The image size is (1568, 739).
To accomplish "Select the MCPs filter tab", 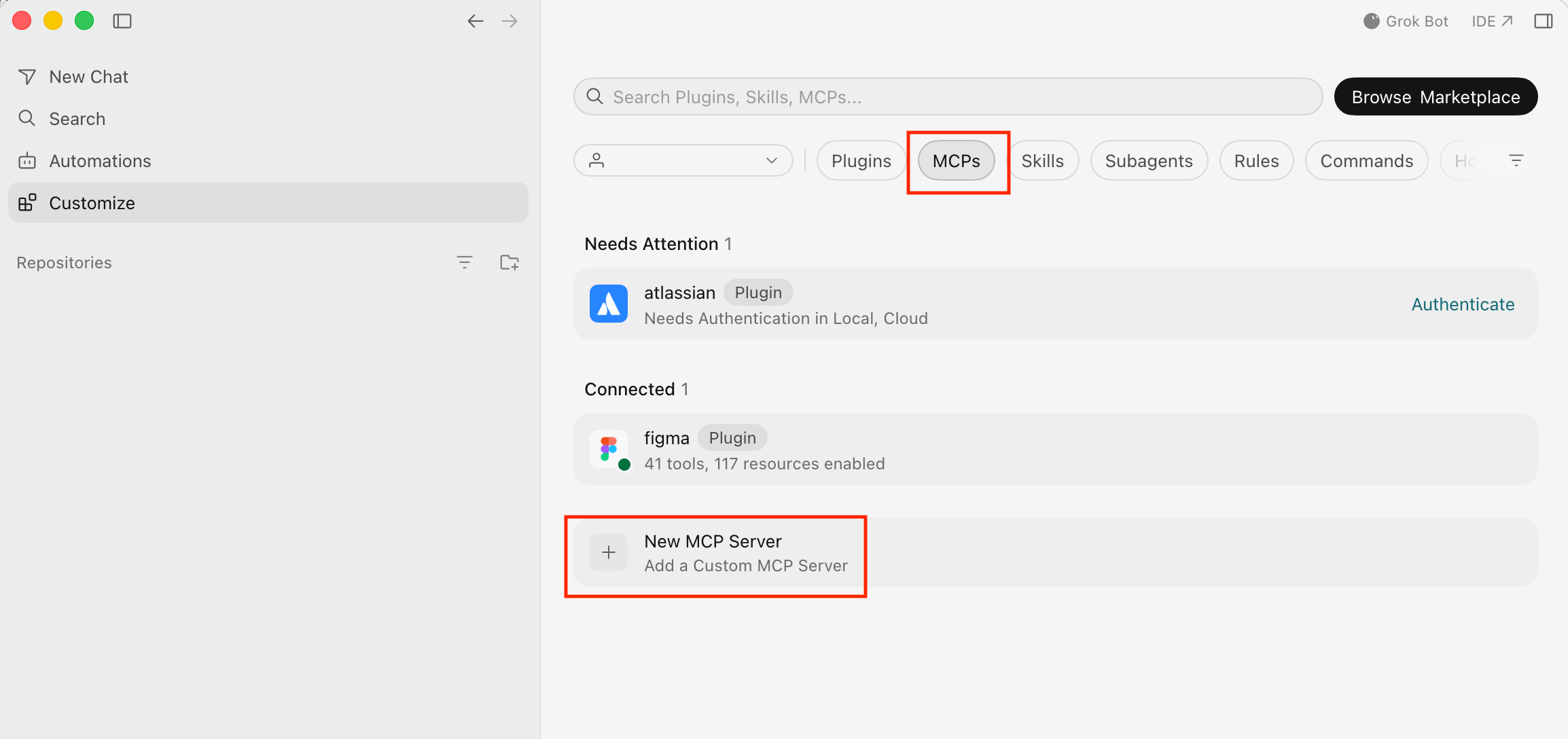I will (x=956, y=161).
